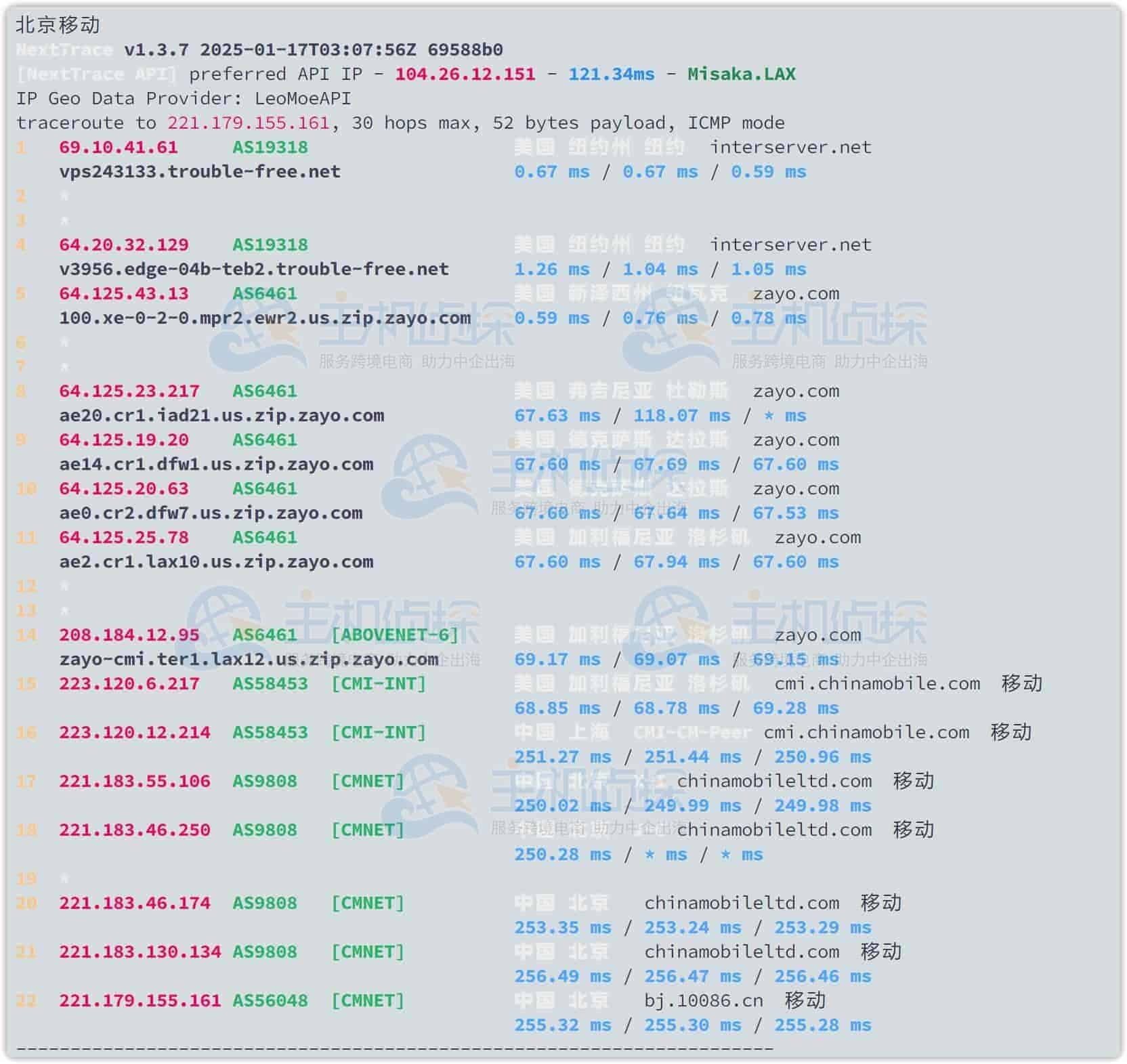This screenshot has width=1127, height=1064.
Task: Click the "249.98 ms" latency value
Action: click(823, 805)
